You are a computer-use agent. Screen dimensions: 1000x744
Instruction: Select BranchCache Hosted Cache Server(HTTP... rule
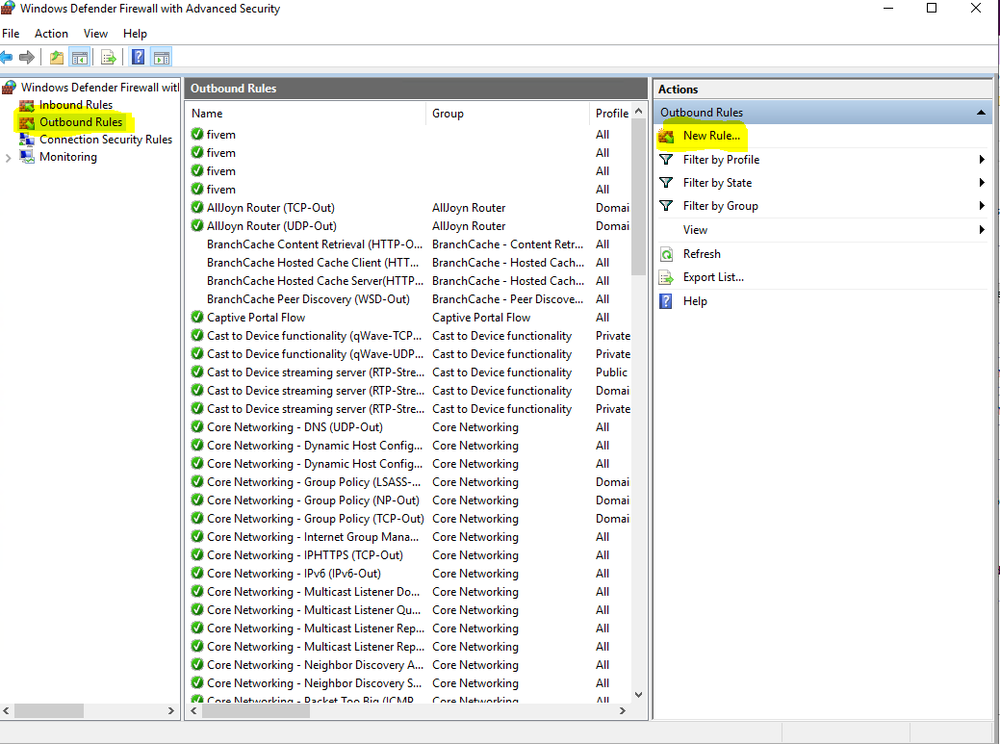[x=315, y=281]
